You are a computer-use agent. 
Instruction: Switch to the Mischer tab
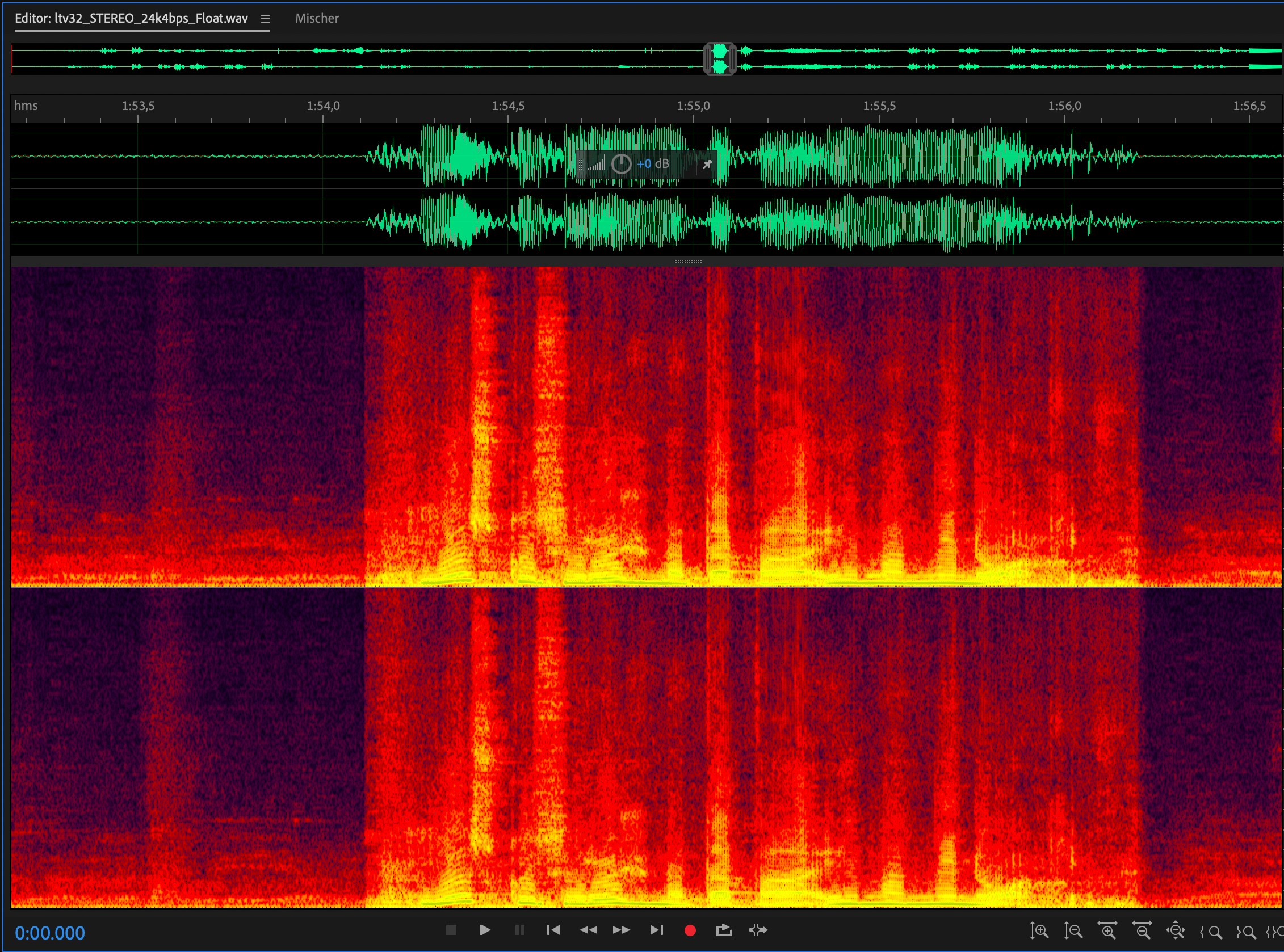pos(317,19)
